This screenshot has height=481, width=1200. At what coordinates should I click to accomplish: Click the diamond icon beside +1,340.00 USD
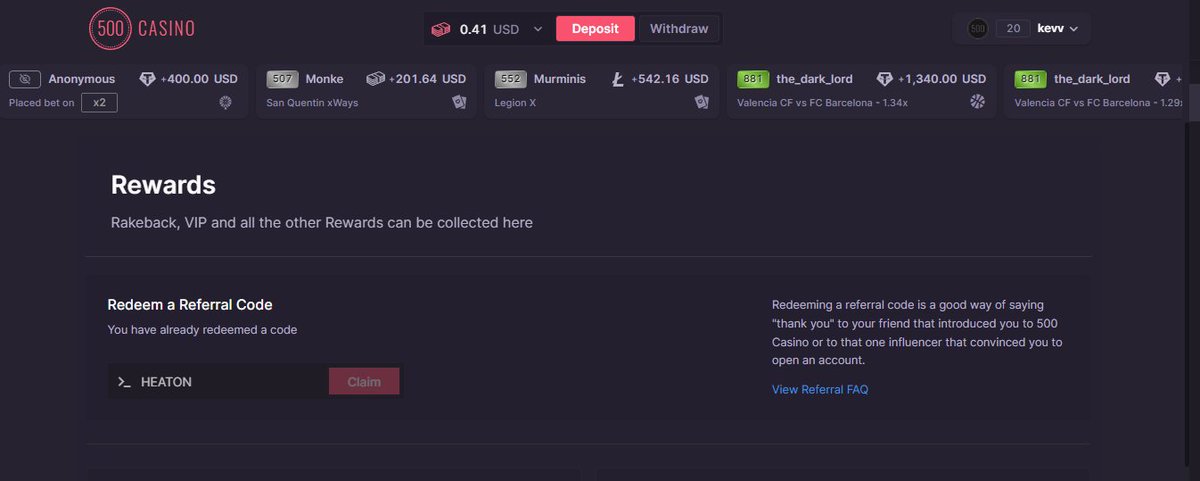click(x=885, y=79)
